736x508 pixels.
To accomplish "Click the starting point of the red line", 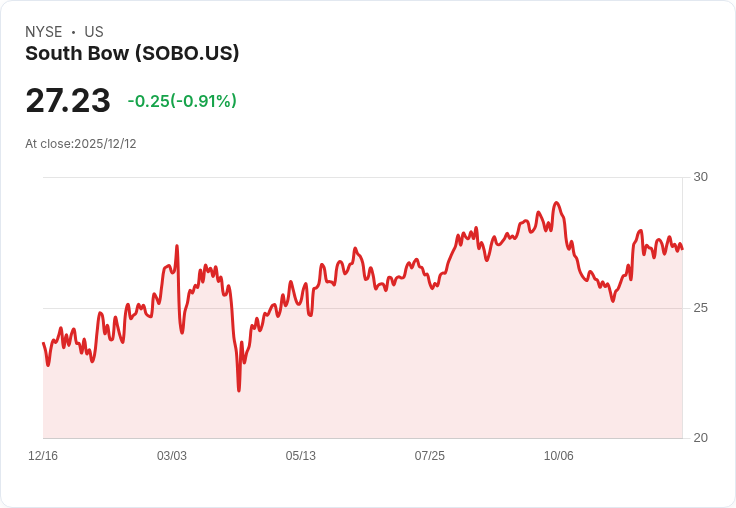I will coord(44,343).
